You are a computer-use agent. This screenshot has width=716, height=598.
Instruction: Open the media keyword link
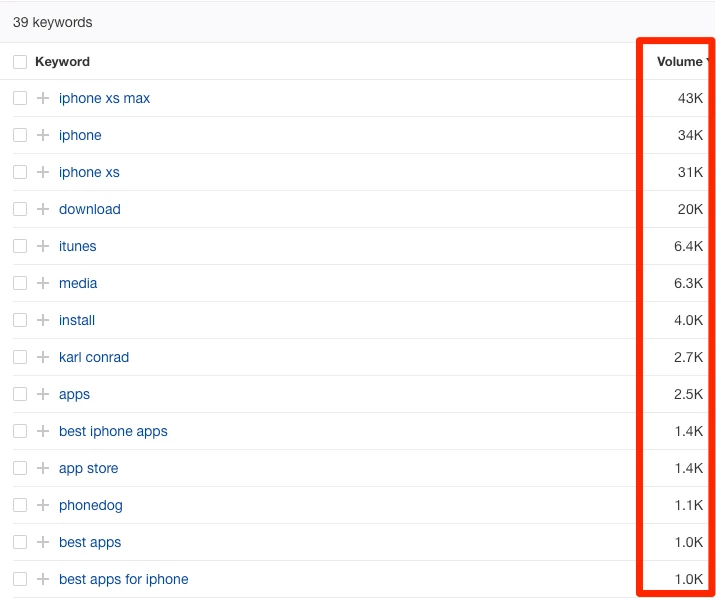point(78,283)
